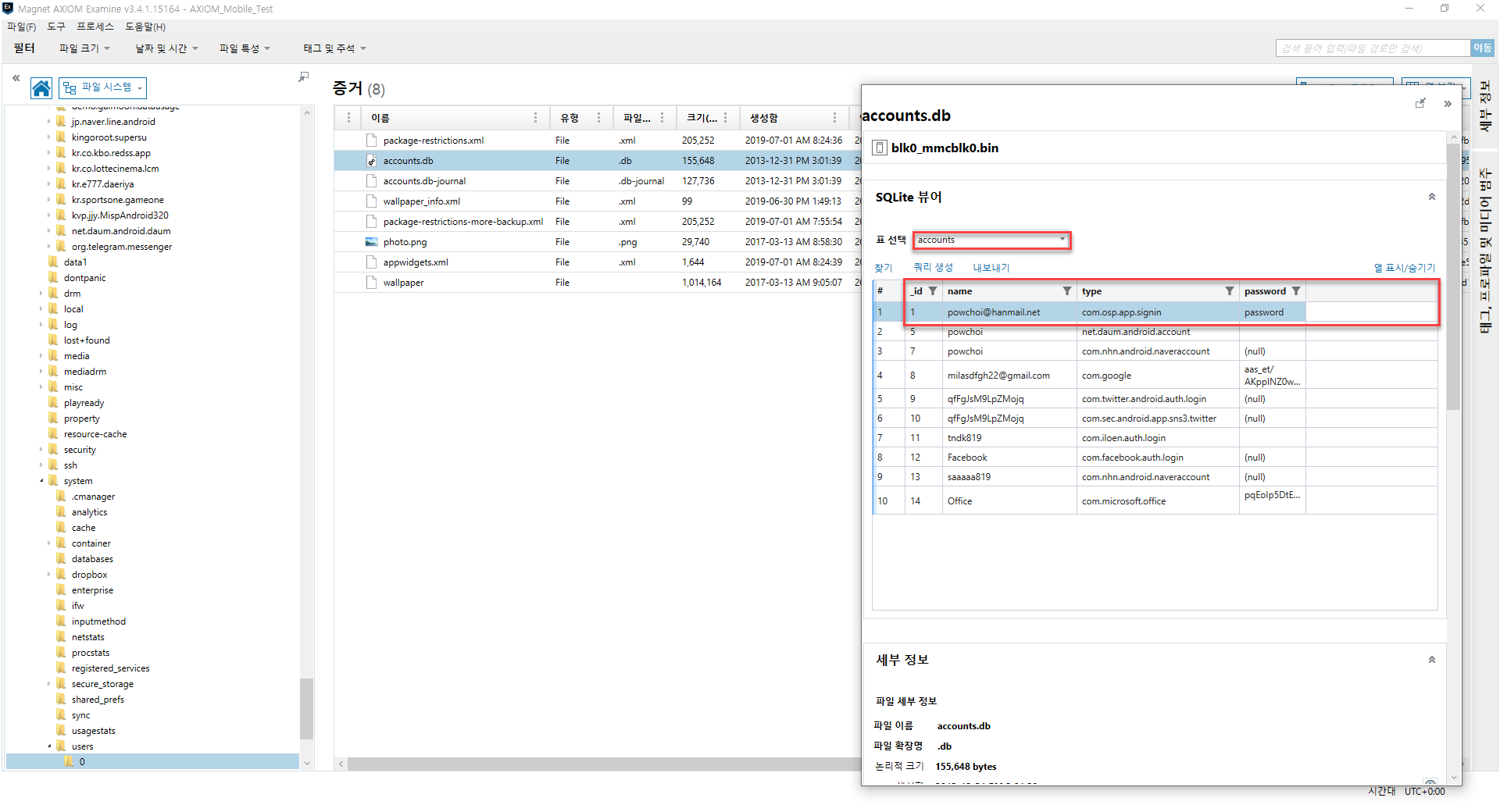Collapse the SQLite 뷰어 section
The height and width of the screenshot is (812, 1500).
pos(1432,197)
